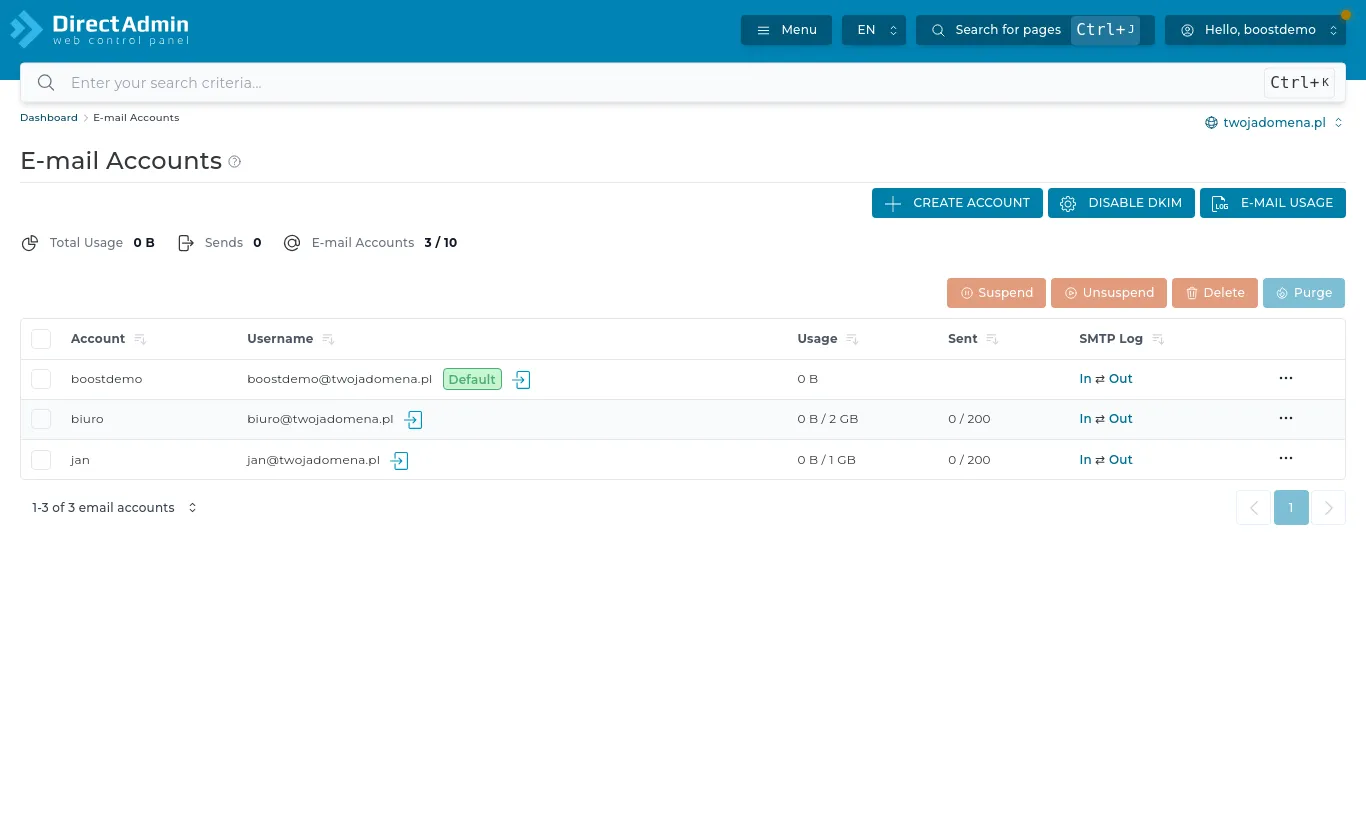This screenshot has height=820, width=1366.
Task: Click the Purge button
Action: coord(1304,293)
